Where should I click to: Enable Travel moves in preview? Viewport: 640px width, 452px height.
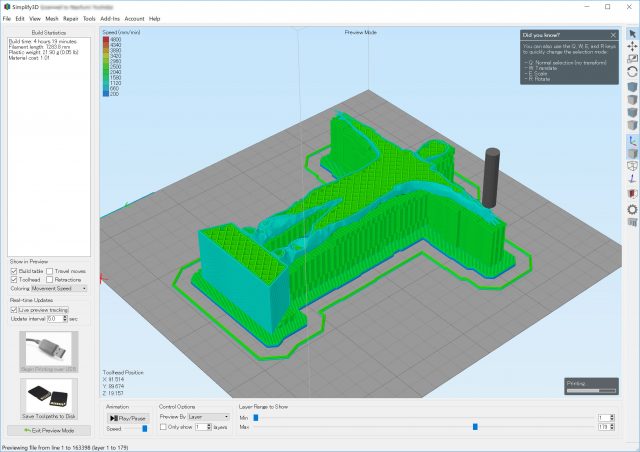point(50,271)
